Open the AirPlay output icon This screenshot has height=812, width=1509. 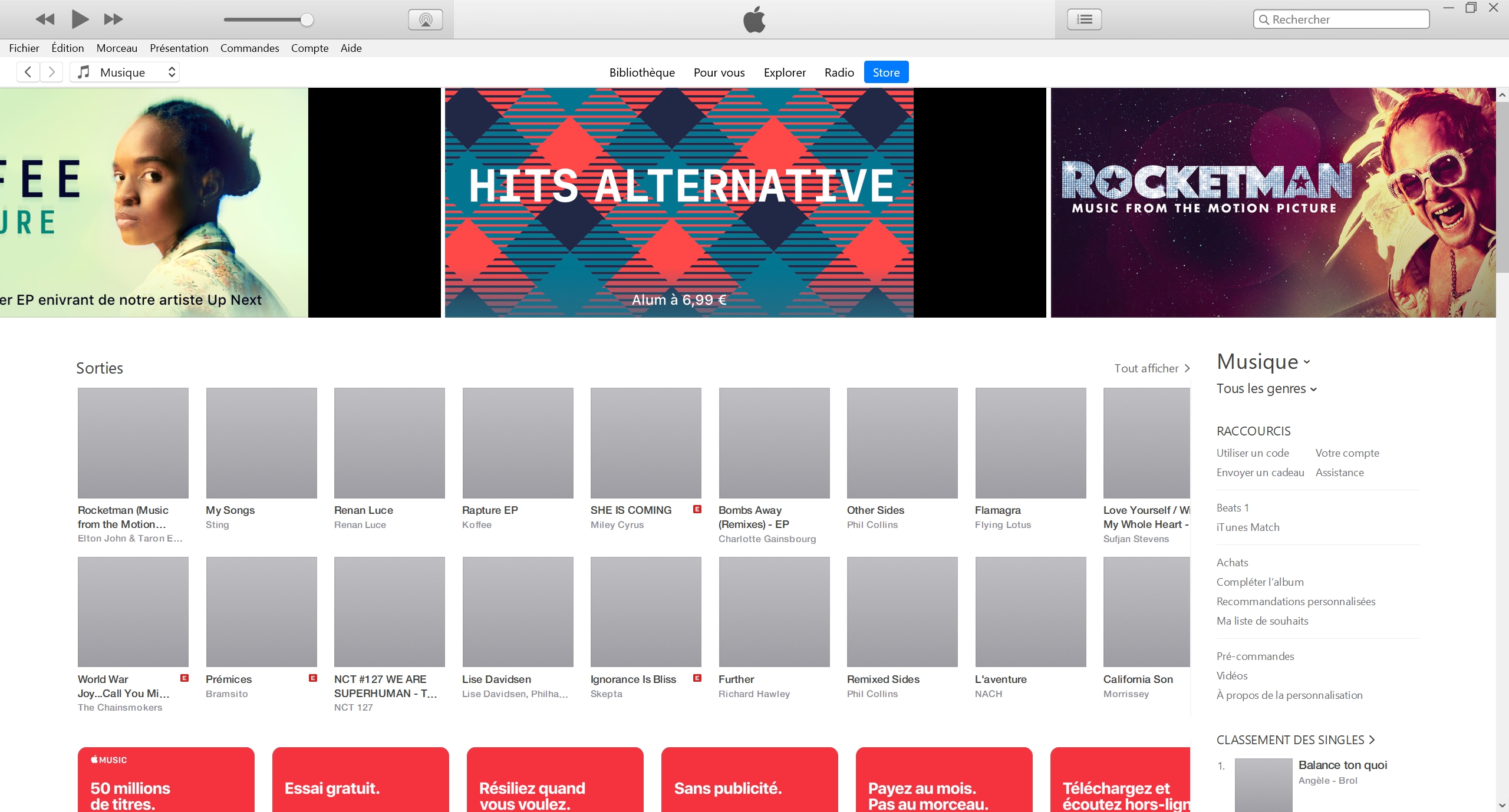click(x=425, y=19)
